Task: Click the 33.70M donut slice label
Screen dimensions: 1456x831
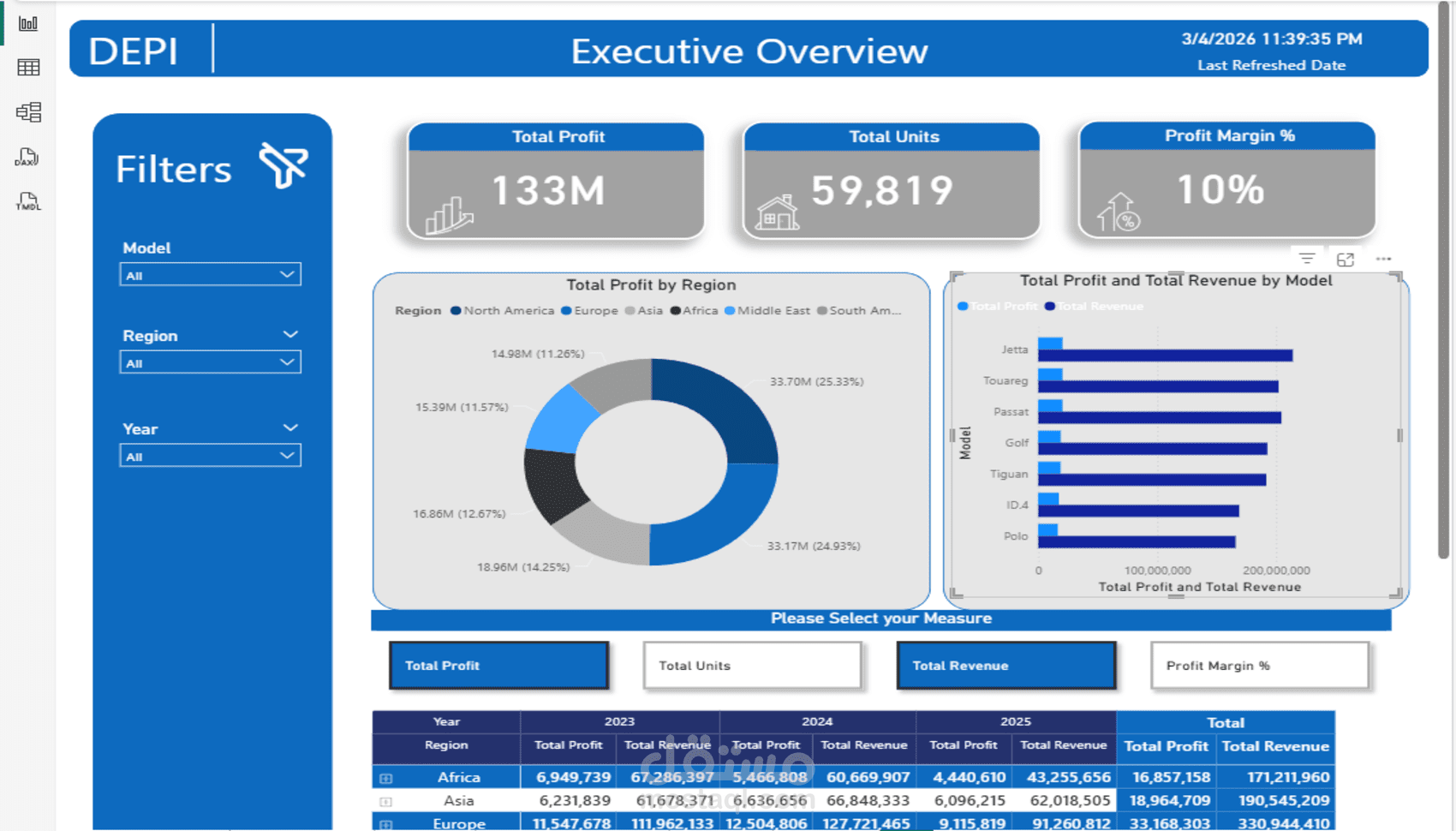Action: coord(816,382)
